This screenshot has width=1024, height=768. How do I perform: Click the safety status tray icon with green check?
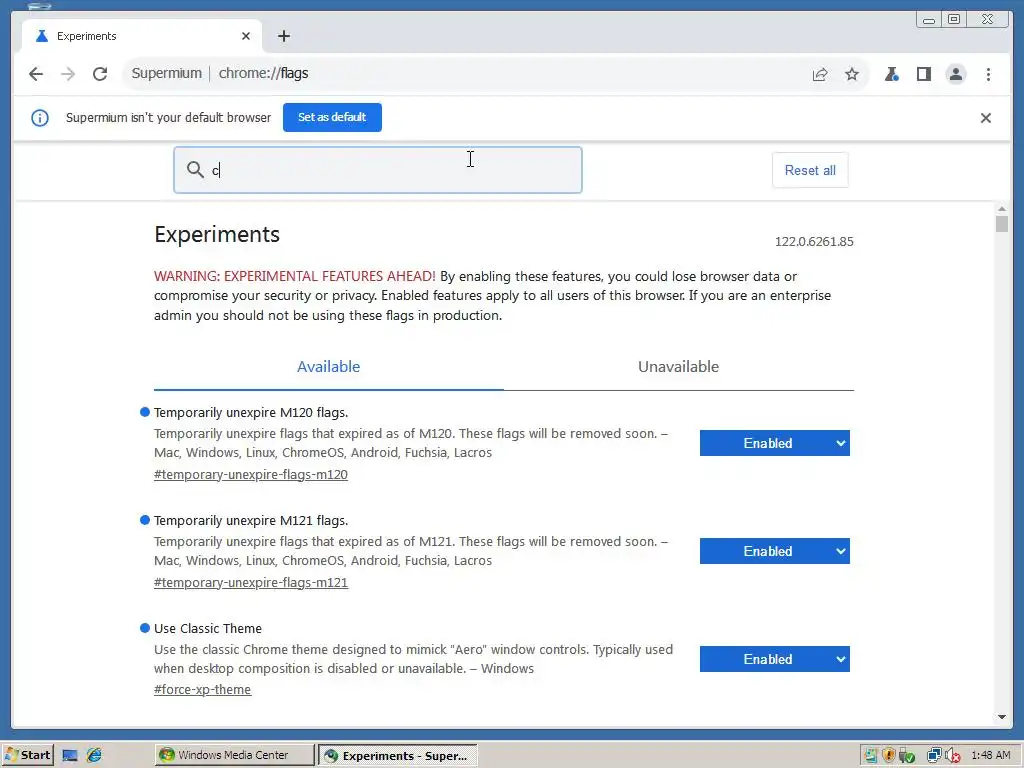[x=906, y=756]
